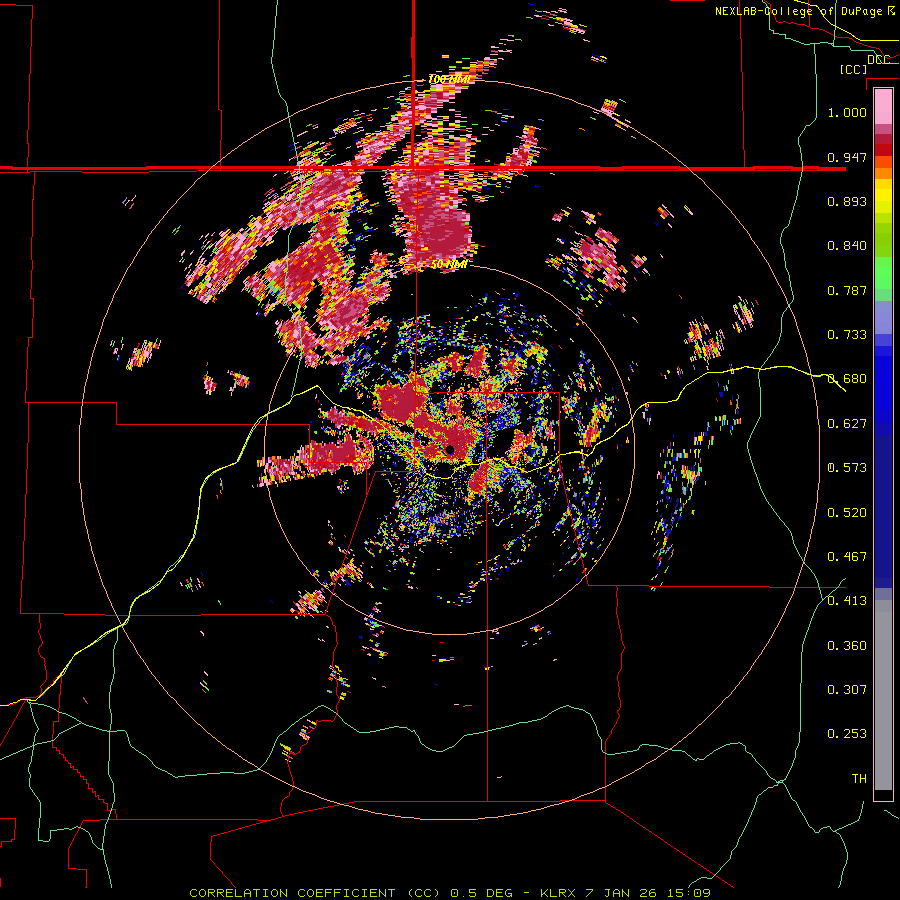Click the black radar site dot at center

pyautogui.click(x=451, y=449)
